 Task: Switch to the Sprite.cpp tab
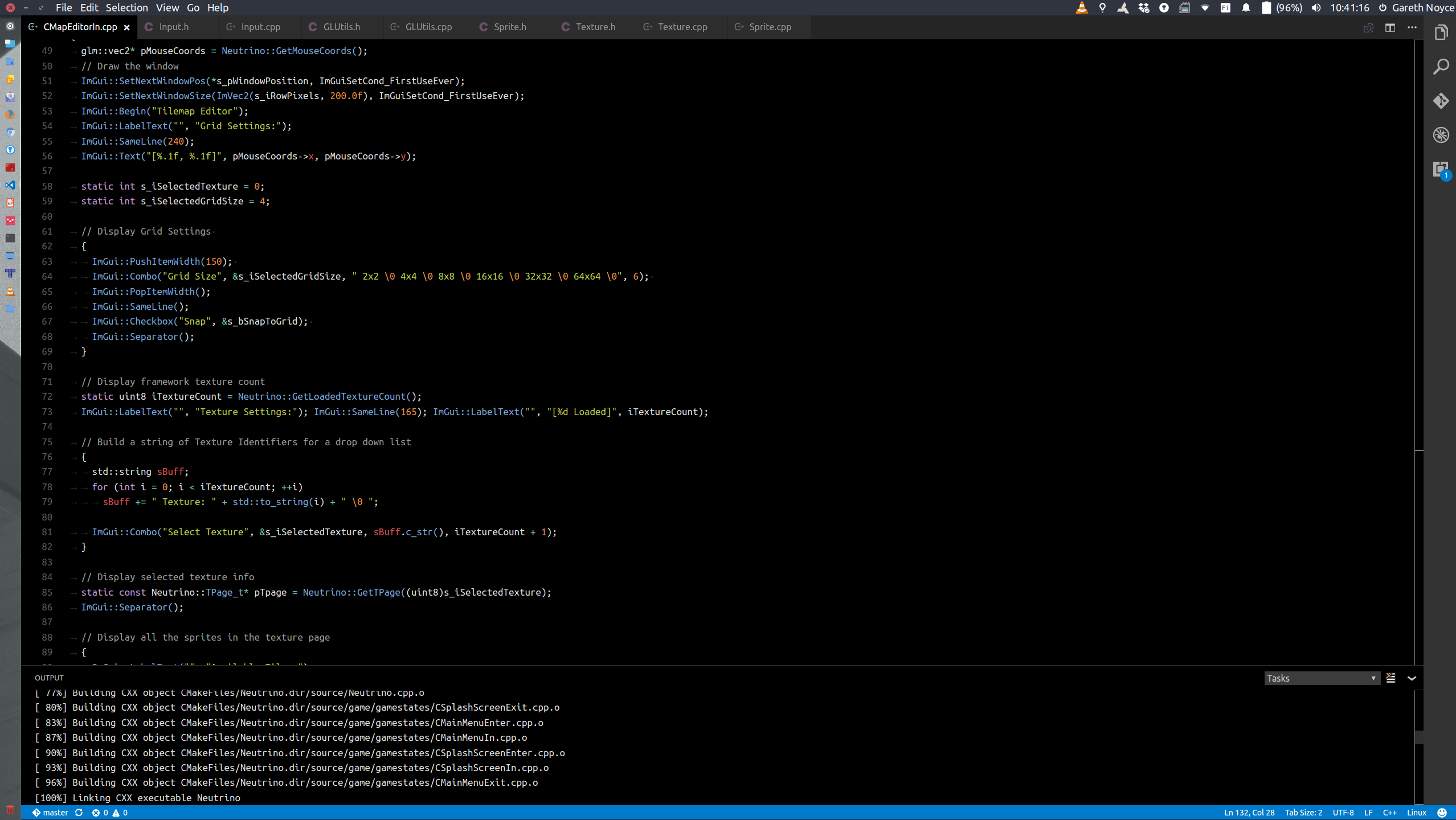[770, 27]
